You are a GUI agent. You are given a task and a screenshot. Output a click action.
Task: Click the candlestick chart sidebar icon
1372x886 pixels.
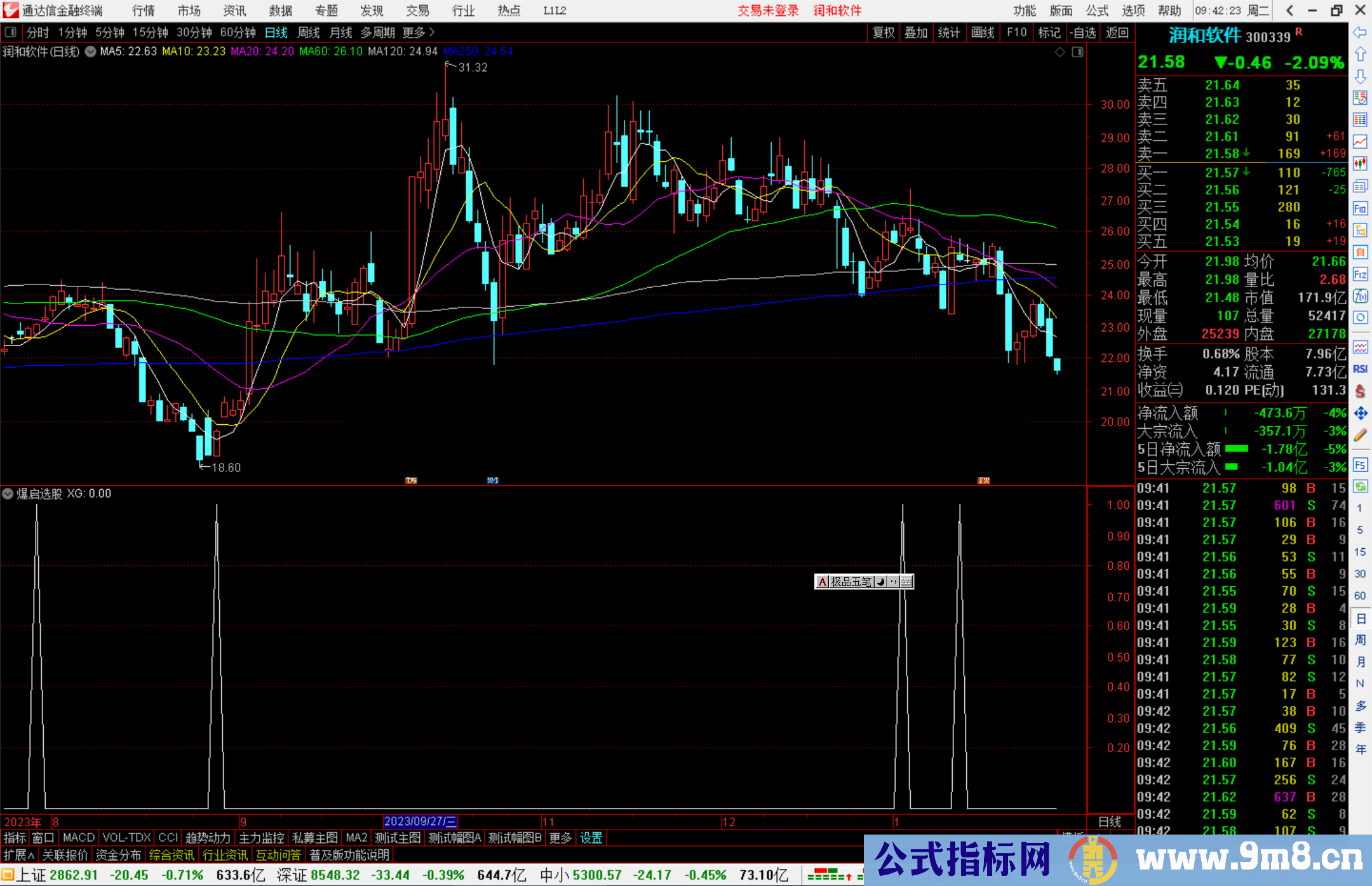click(1360, 164)
